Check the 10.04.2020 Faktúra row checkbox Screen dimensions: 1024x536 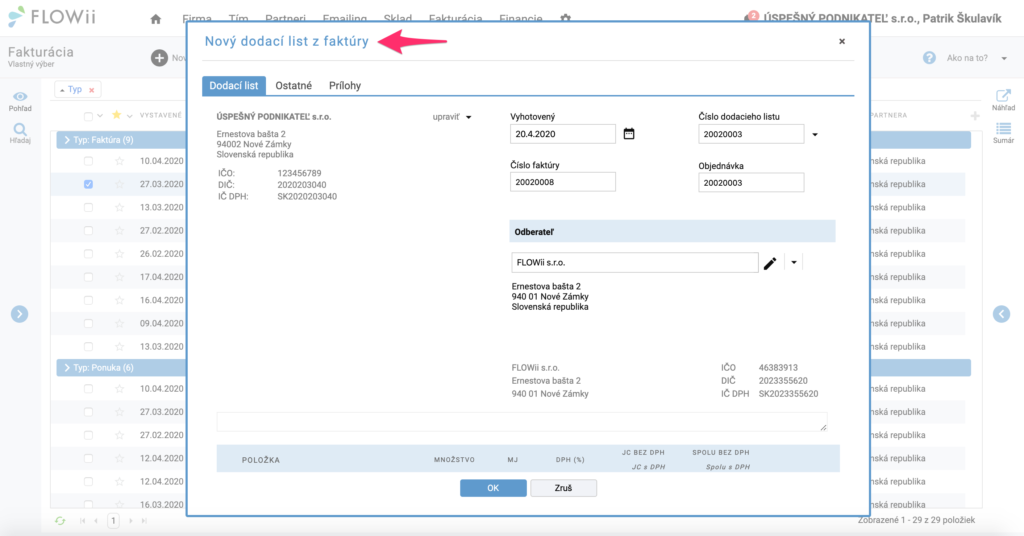coord(88,161)
